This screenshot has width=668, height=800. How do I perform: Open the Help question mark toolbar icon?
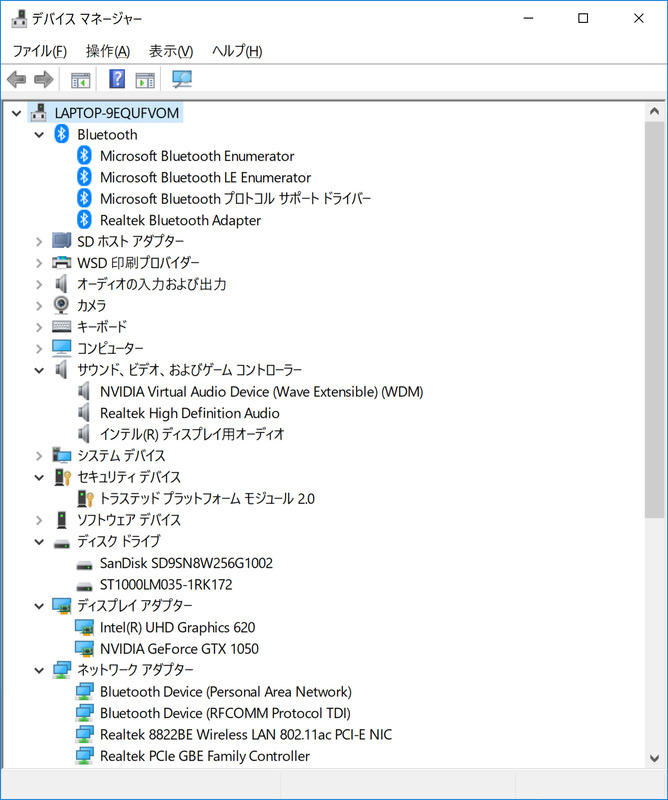(x=117, y=79)
